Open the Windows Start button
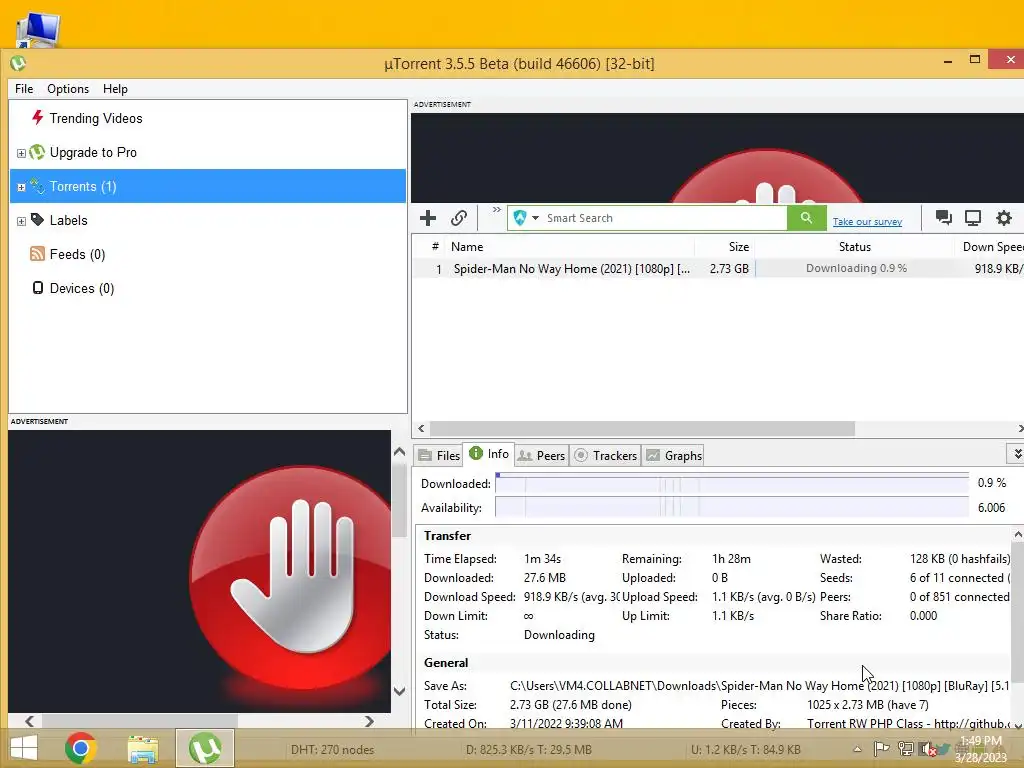The width and height of the screenshot is (1024, 768). [24, 748]
